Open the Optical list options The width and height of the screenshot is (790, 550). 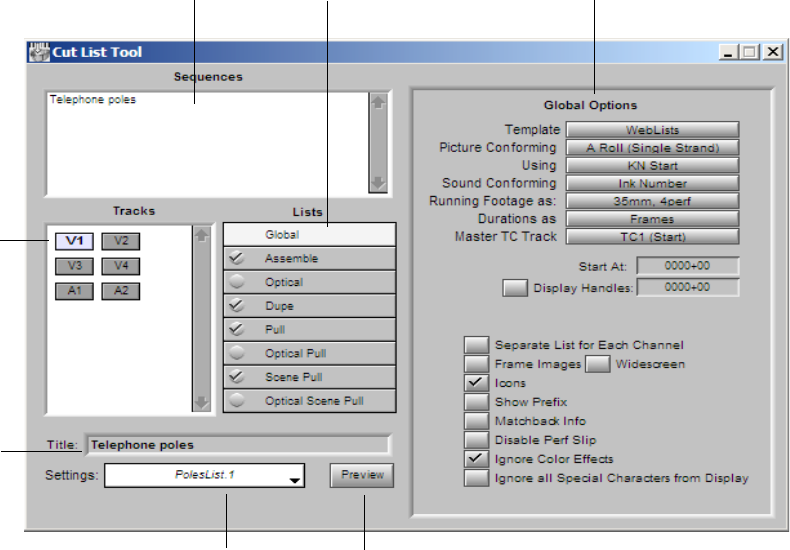(x=310, y=282)
